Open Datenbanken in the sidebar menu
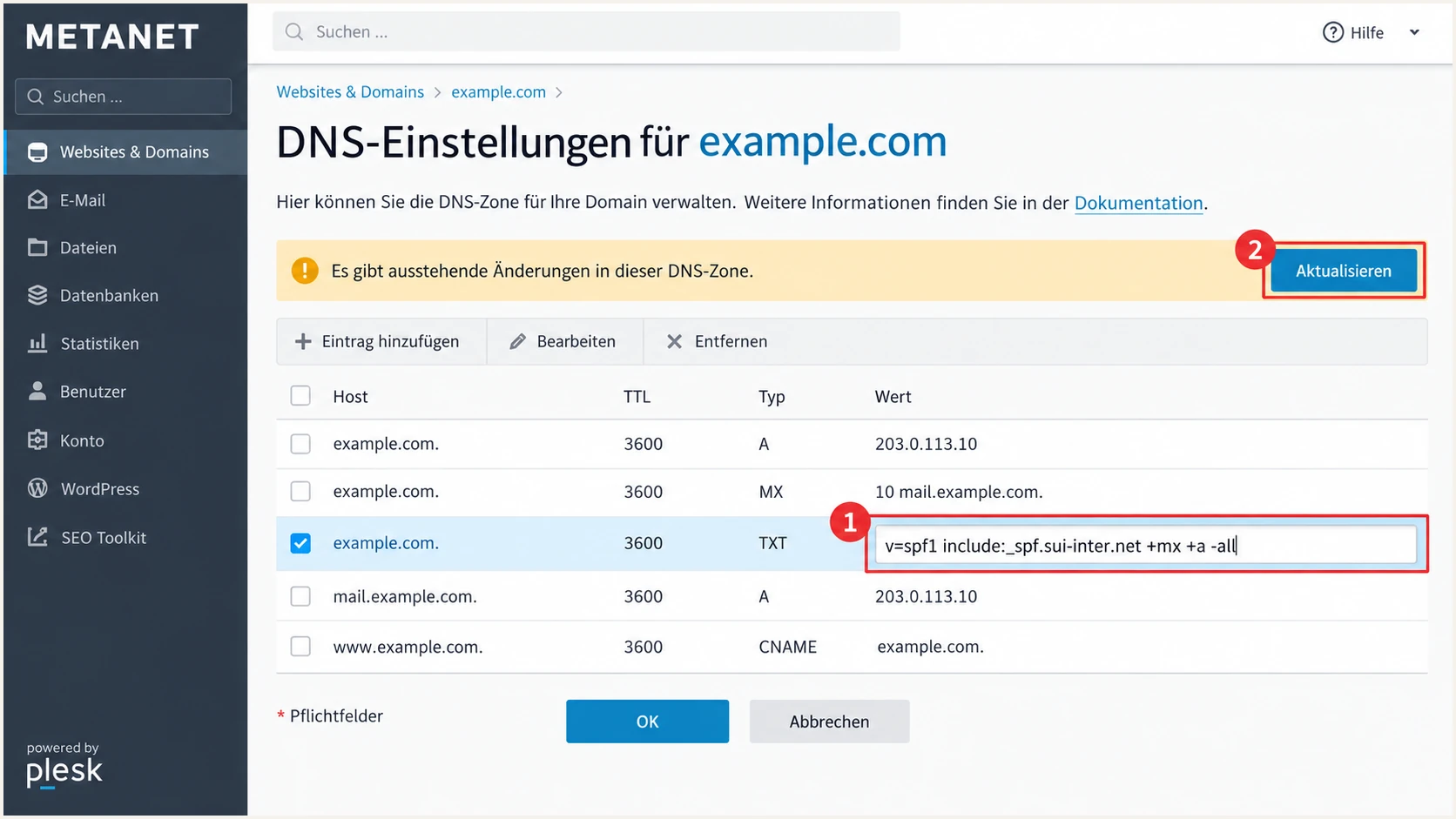Screen dimensions: 1456x819 (x=125, y=295)
